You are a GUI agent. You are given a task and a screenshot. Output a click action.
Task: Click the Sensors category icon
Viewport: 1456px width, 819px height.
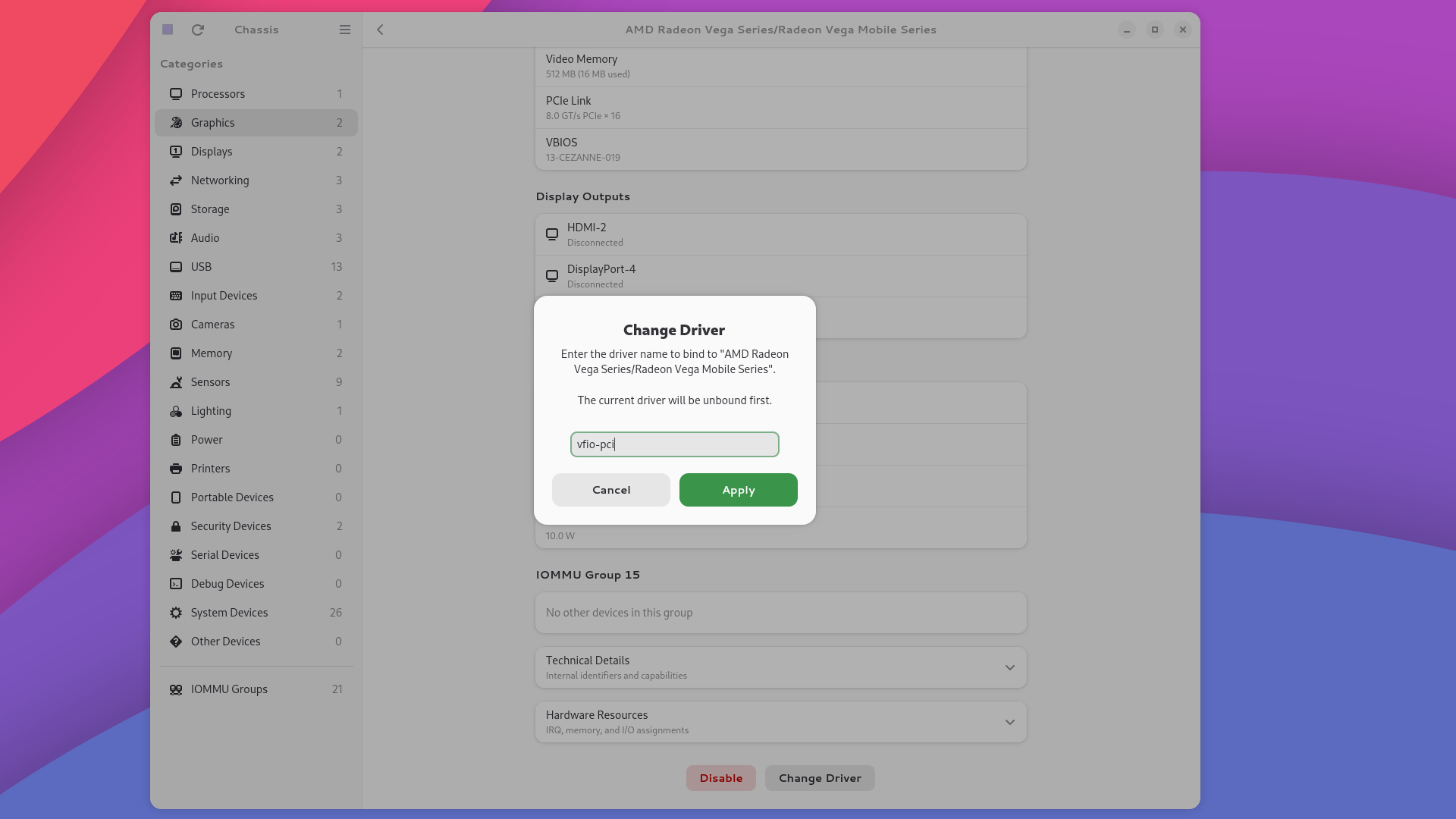point(176,382)
